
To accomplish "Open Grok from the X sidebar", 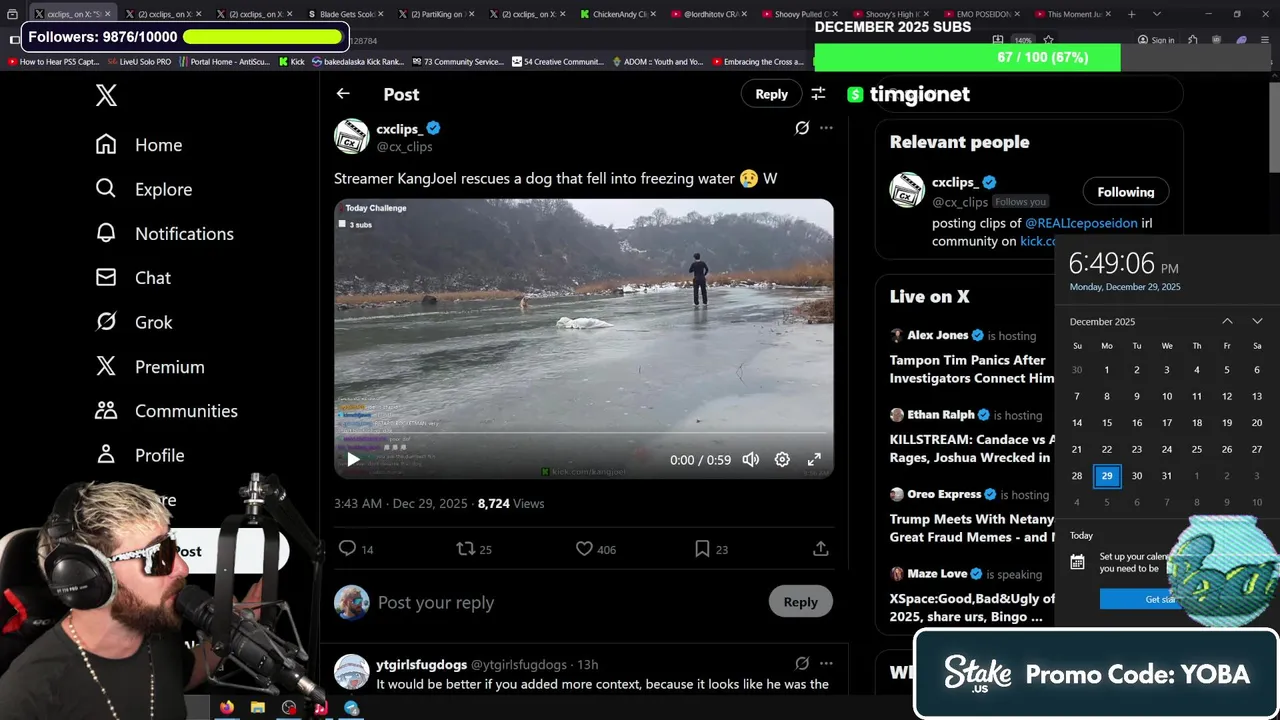I will click(134, 322).
